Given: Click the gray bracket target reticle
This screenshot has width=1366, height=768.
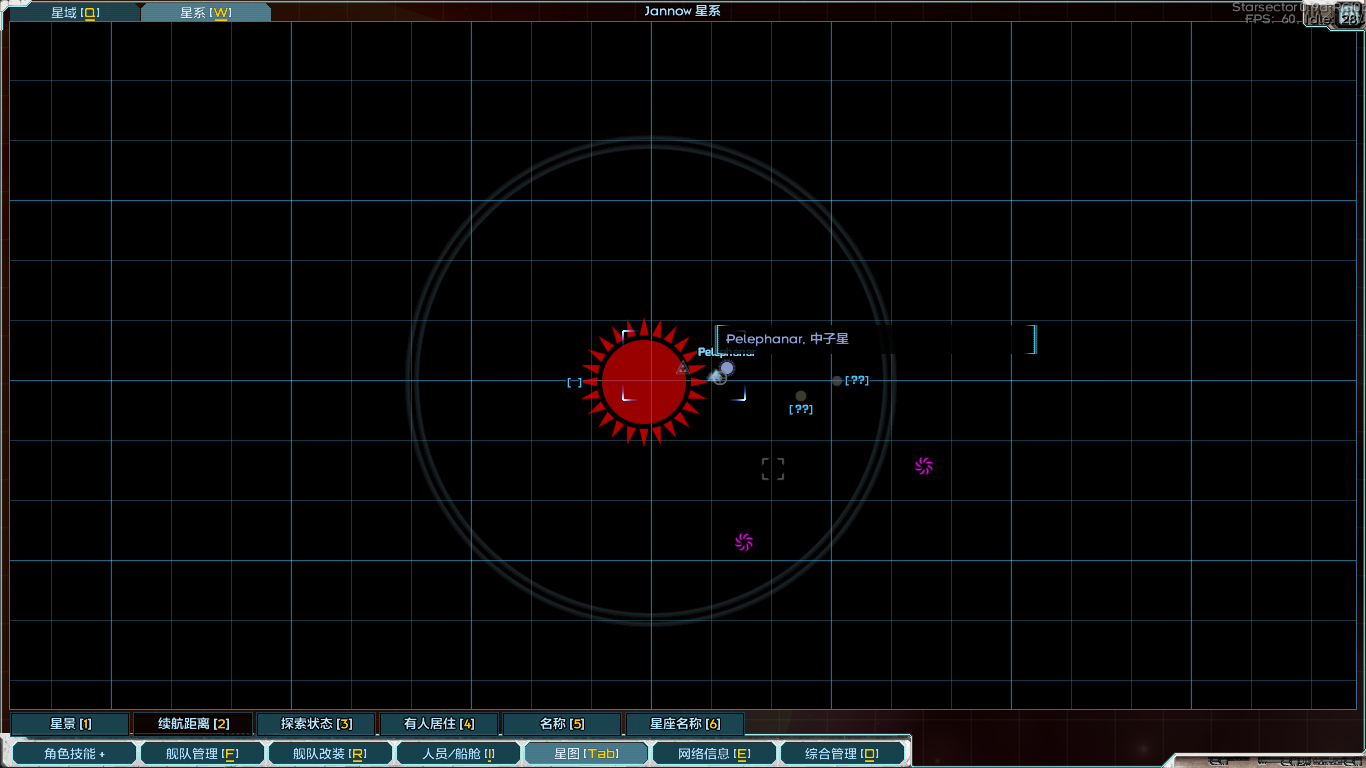Looking at the screenshot, I should pos(773,469).
